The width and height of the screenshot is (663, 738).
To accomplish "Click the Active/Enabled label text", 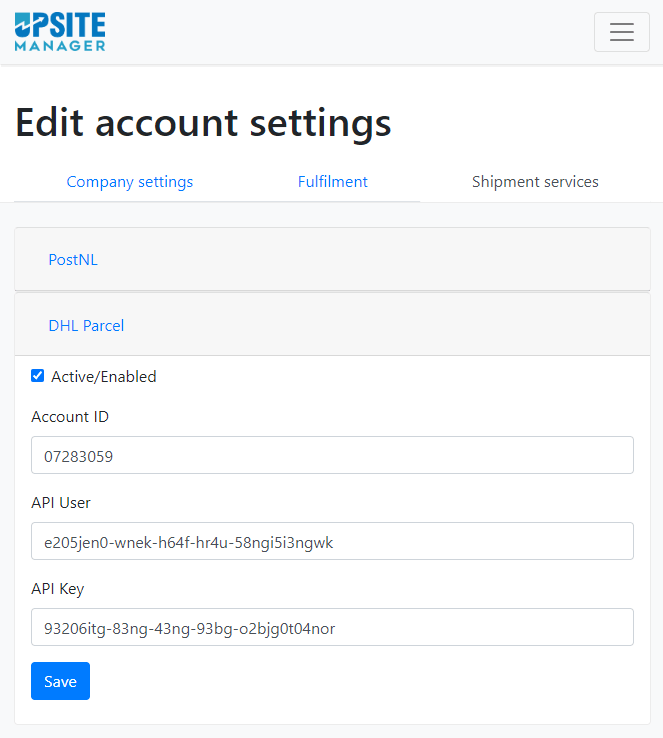I will click(104, 377).
